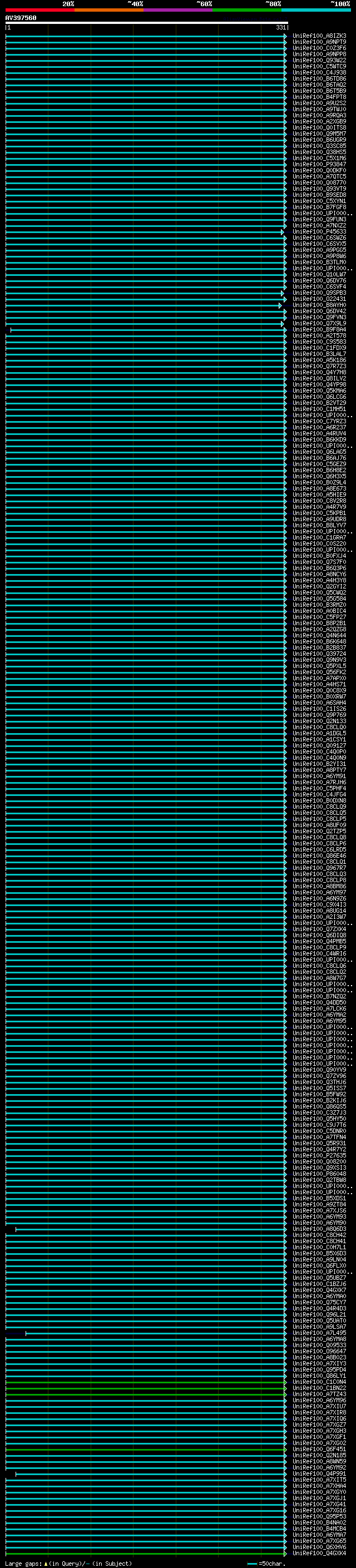Select the label UniRef100_Q4P991

pyautogui.click(x=319, y=1473)
